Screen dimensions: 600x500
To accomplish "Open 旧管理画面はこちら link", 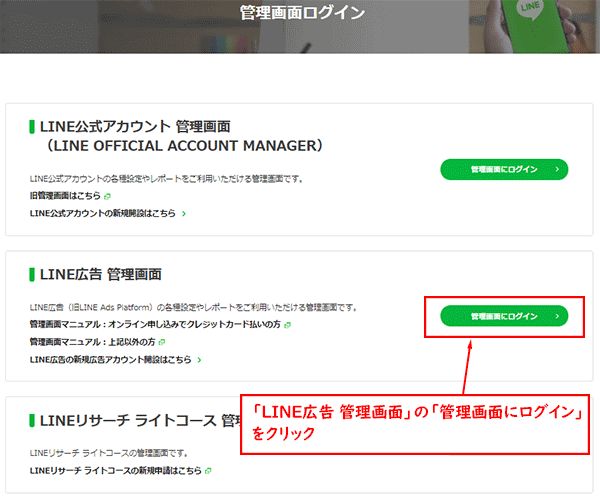I will [x=65, y=196].
